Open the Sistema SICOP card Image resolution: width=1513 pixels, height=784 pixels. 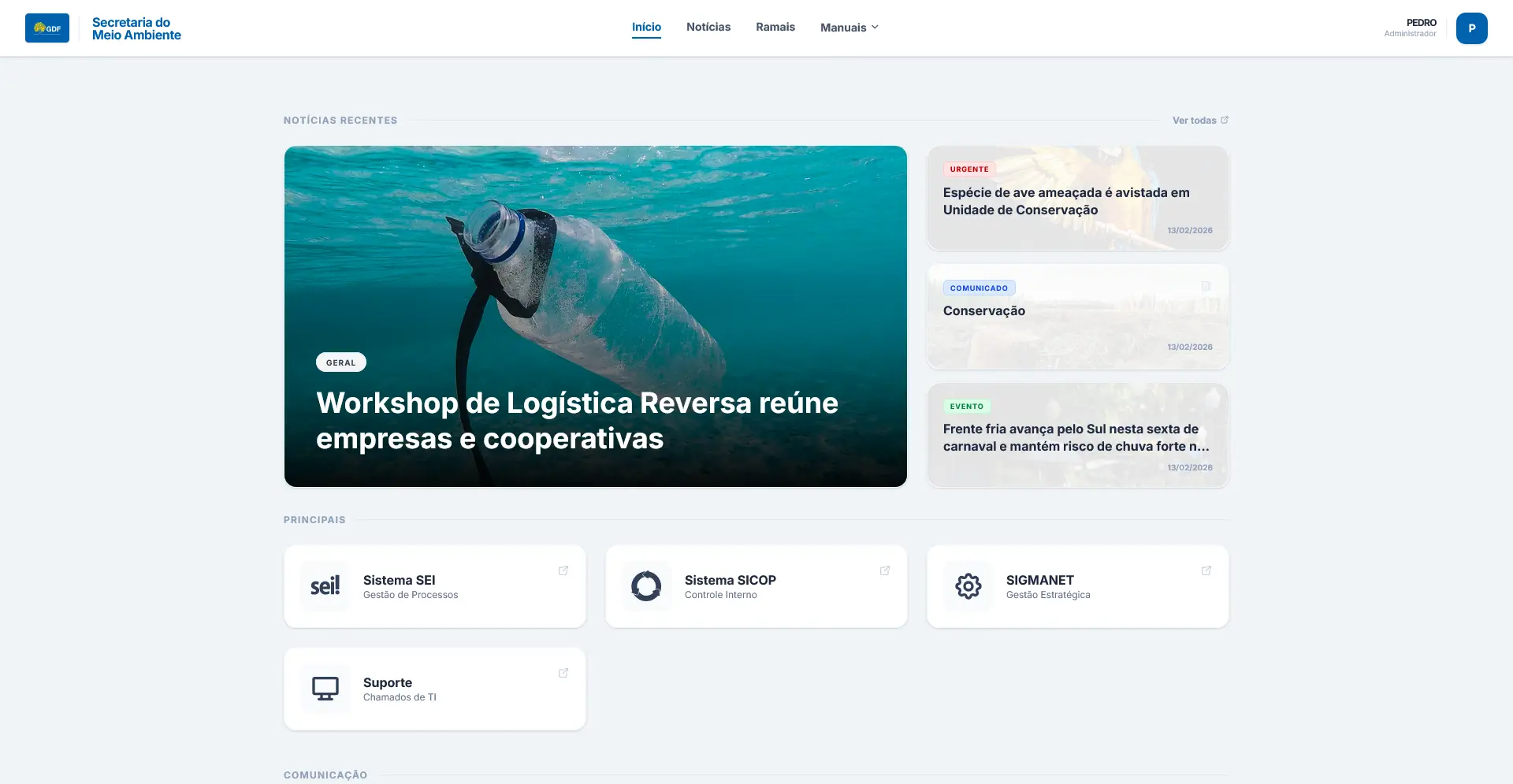pyautogui.click(x=756, y=586)
